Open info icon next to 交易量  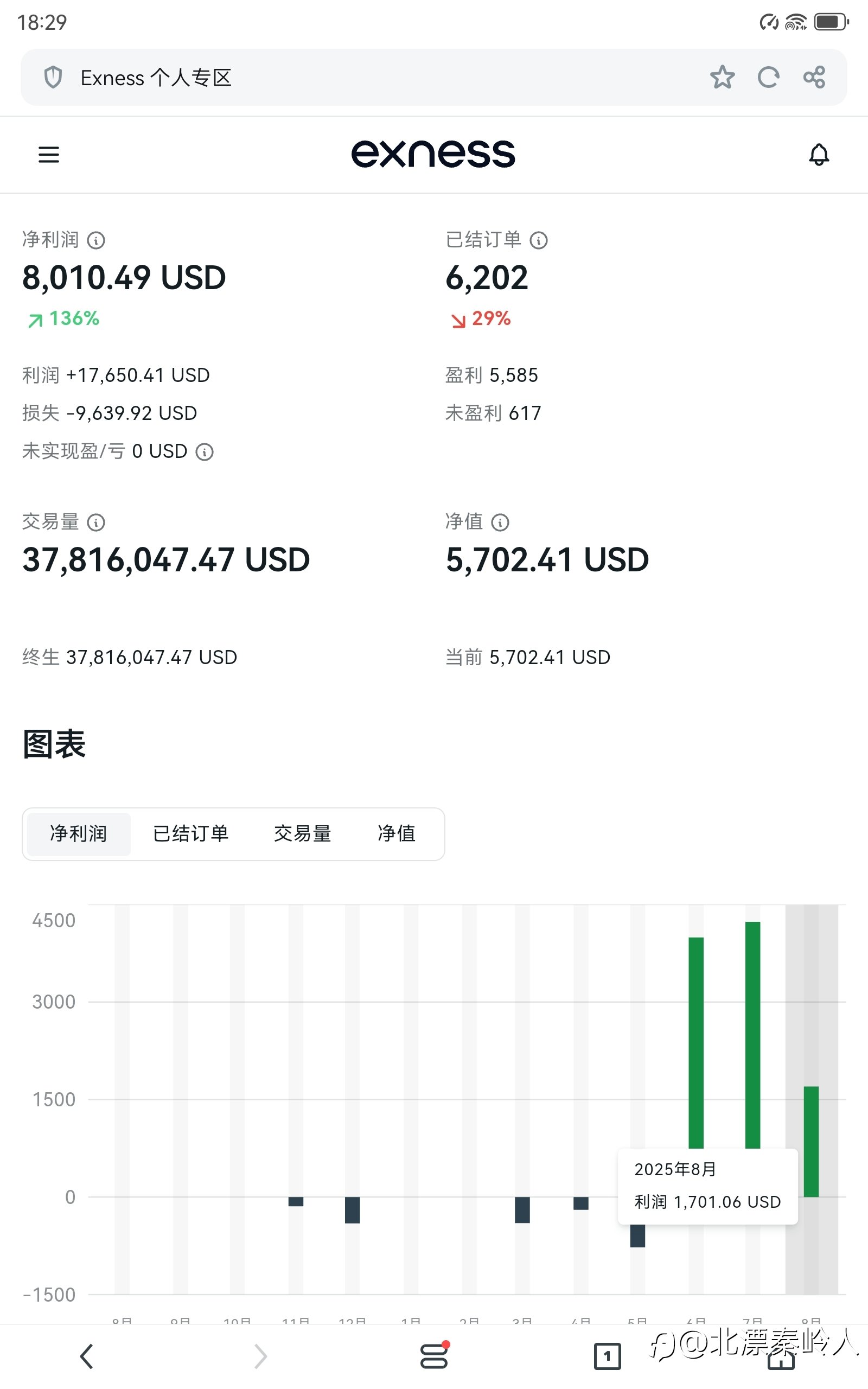pos(96,523)
